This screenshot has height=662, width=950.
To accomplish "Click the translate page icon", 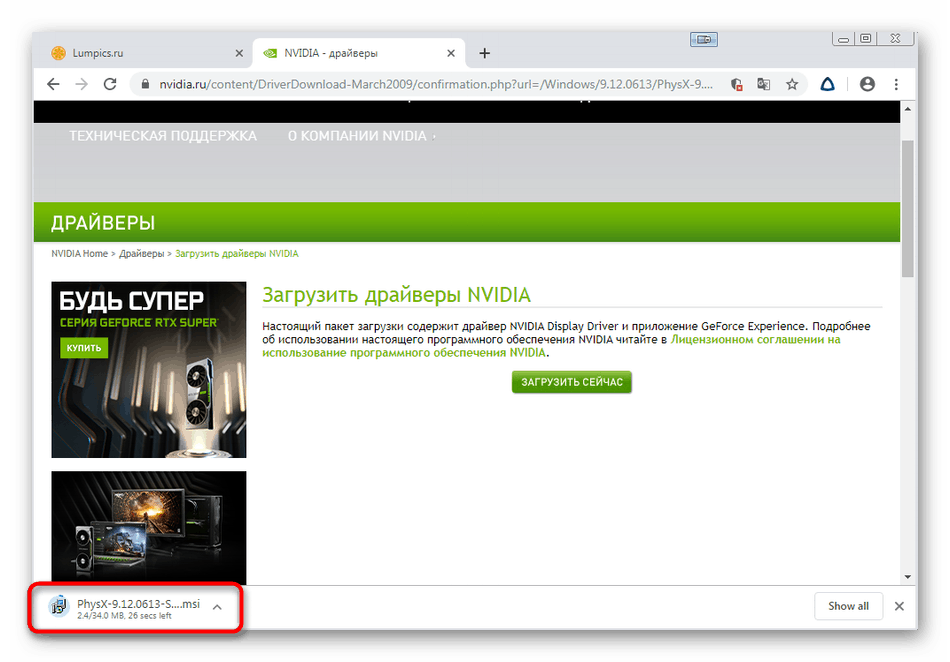I will coord(763,84).
